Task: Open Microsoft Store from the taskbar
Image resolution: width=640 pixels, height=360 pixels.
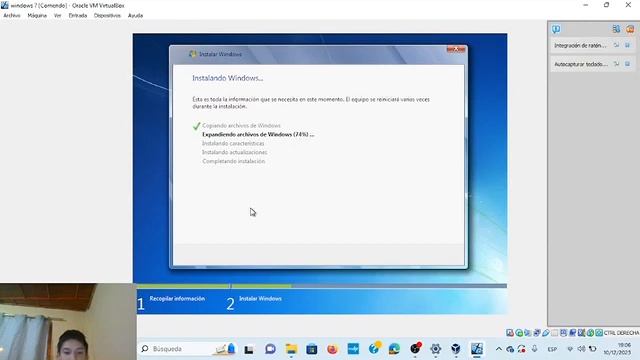Action: point(311,349)
